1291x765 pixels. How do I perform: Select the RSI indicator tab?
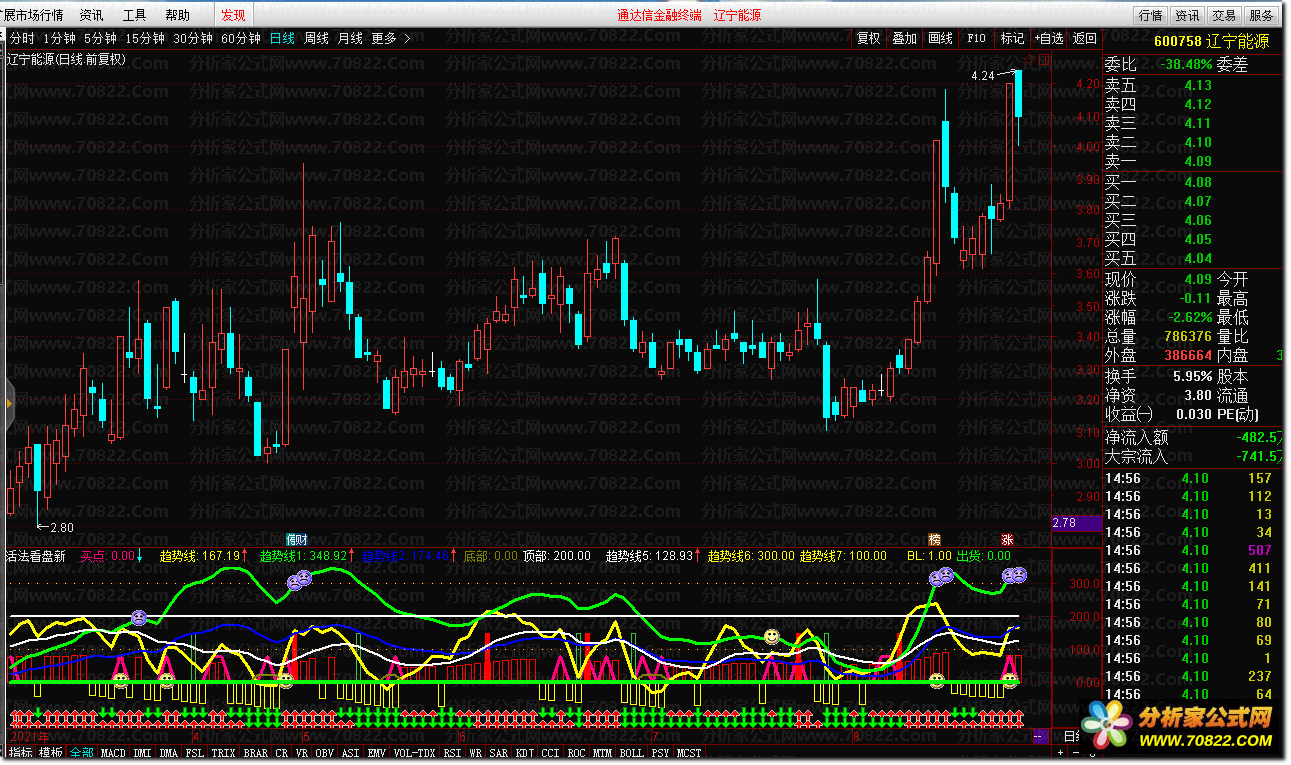click(x=453, y=752)
